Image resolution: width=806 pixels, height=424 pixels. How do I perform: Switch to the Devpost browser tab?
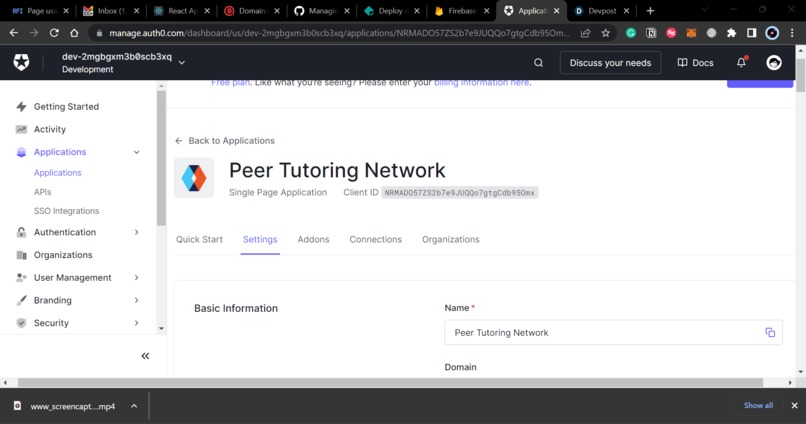pos(601,11)
